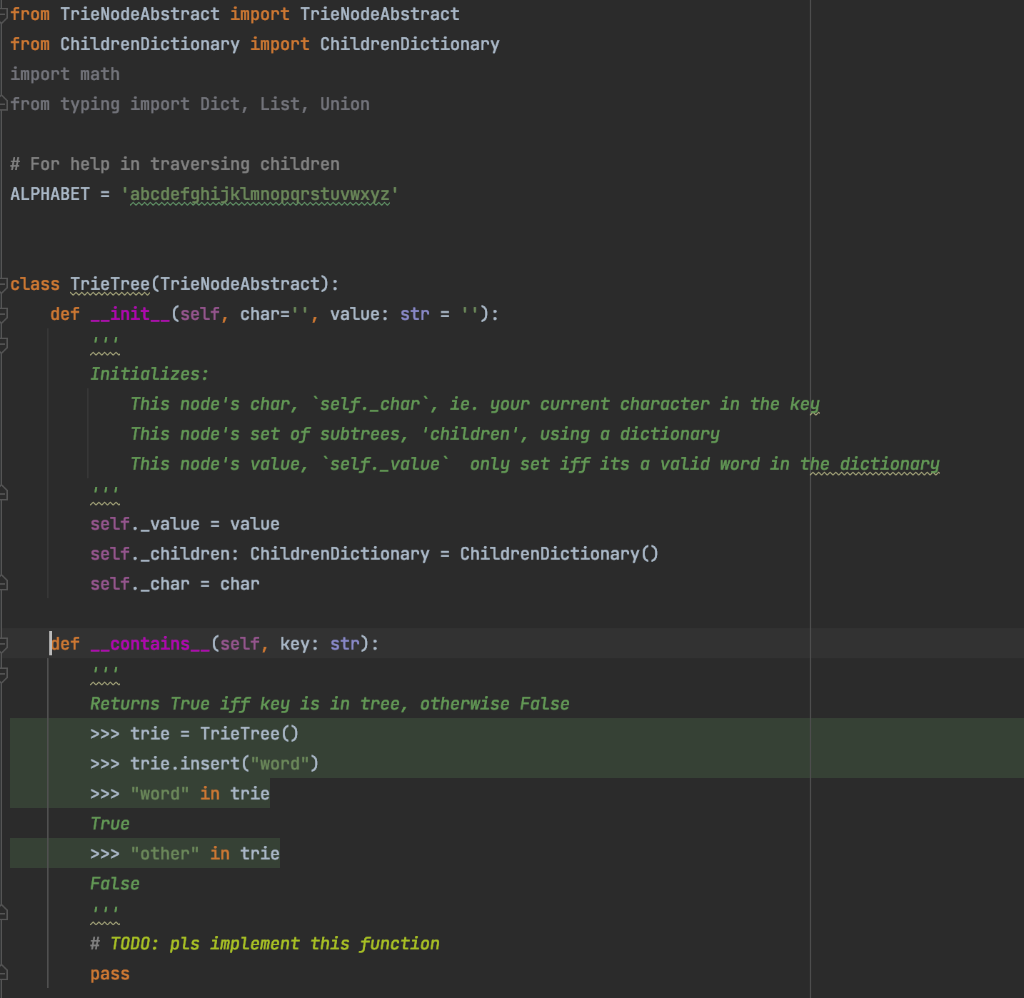The height and width of the screenshot is (998, 1024).
Task: Click 'key: str' parameter in __contains__
Action: click(x=320, y=644)
